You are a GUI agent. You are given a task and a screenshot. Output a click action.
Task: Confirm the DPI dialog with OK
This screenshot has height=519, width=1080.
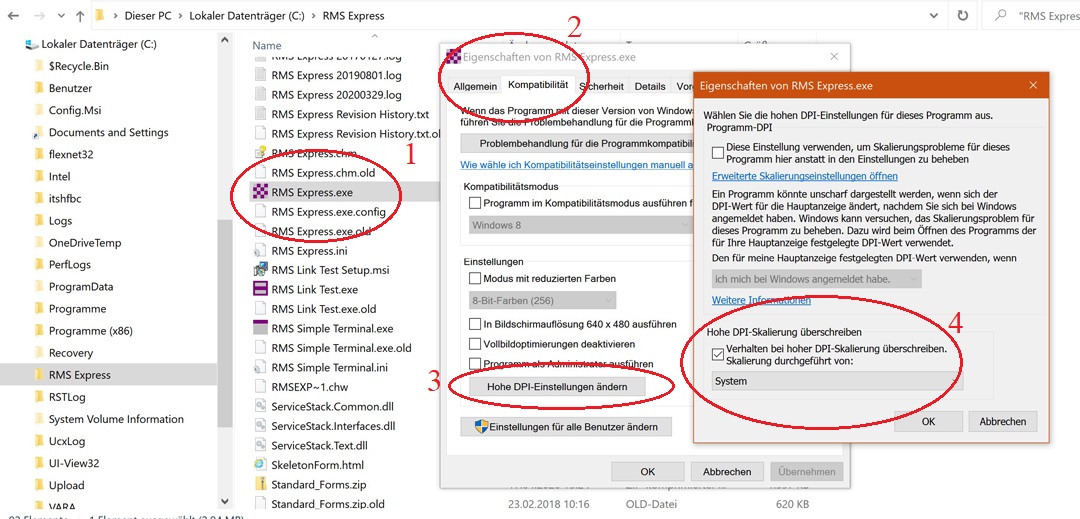pyautogui.click(x=928, y=421)
